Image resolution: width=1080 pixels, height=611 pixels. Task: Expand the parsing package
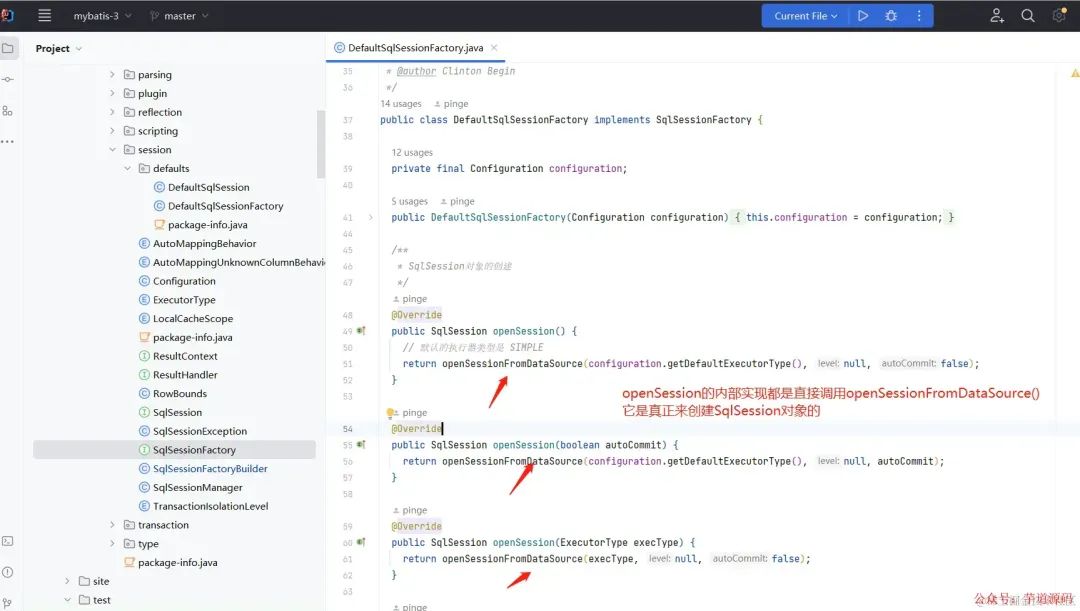(112, 74)
